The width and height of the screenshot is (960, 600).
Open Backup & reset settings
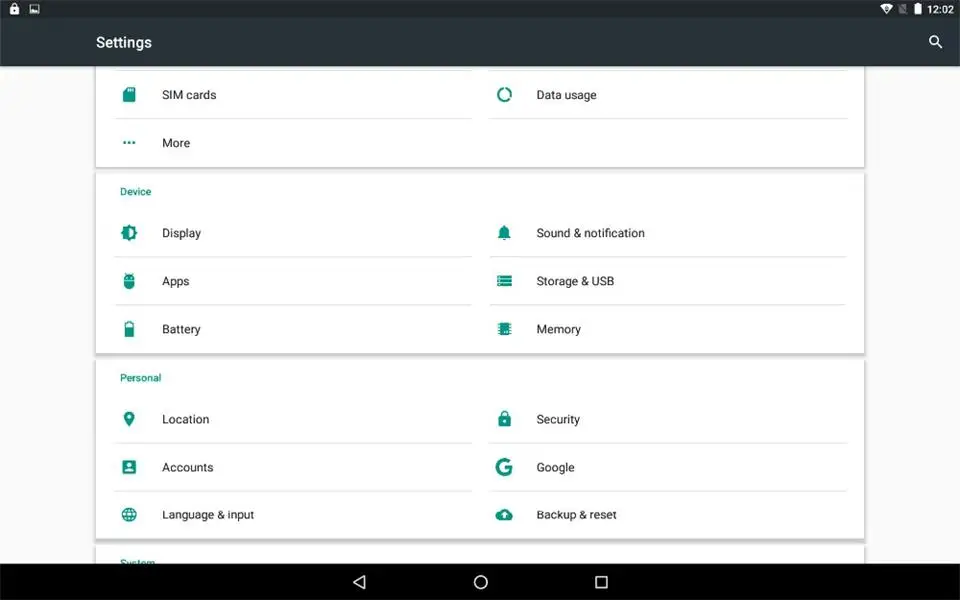[668, 515]
